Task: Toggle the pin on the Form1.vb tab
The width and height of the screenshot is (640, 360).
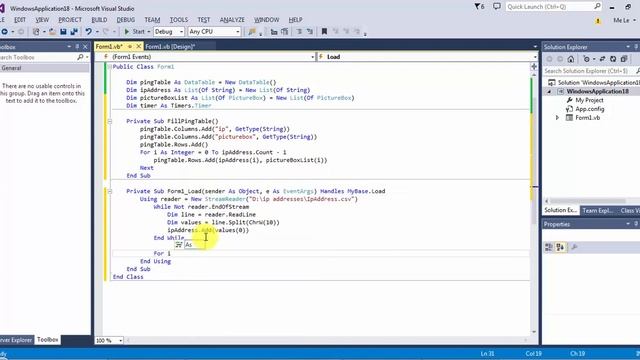Action: tap(130, 47)
